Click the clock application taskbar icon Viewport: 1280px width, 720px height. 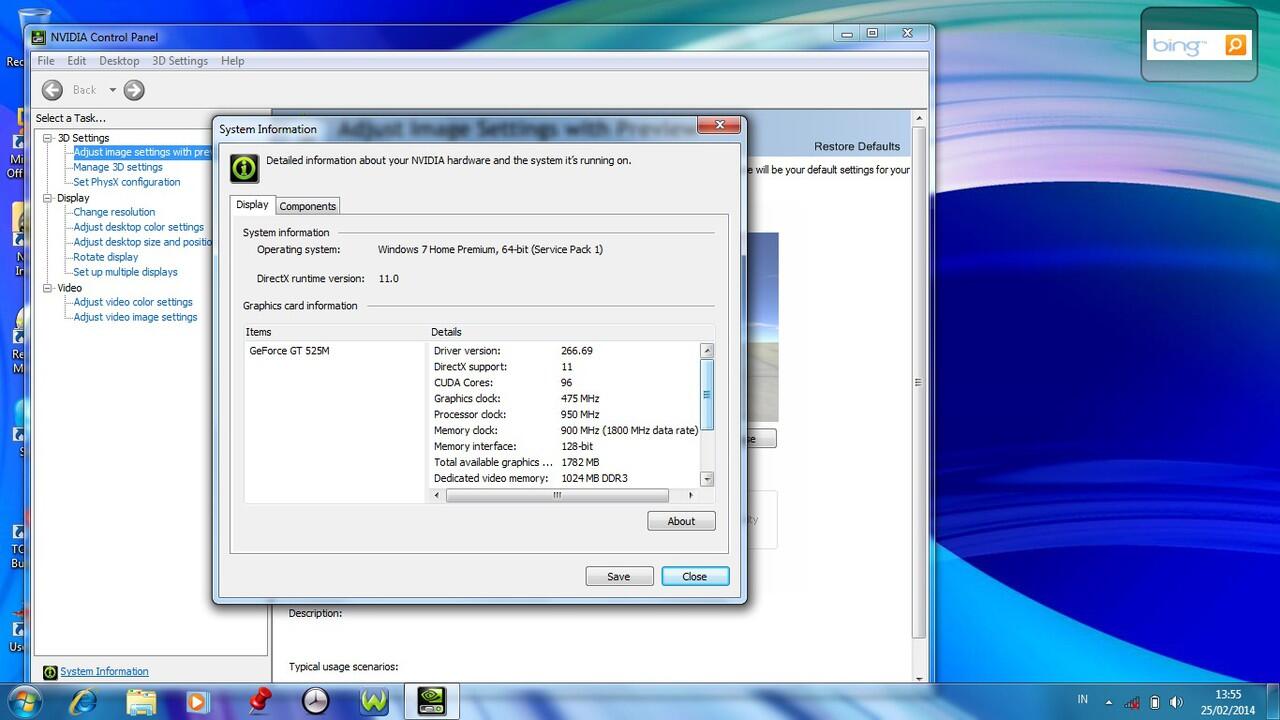(315, 701)
